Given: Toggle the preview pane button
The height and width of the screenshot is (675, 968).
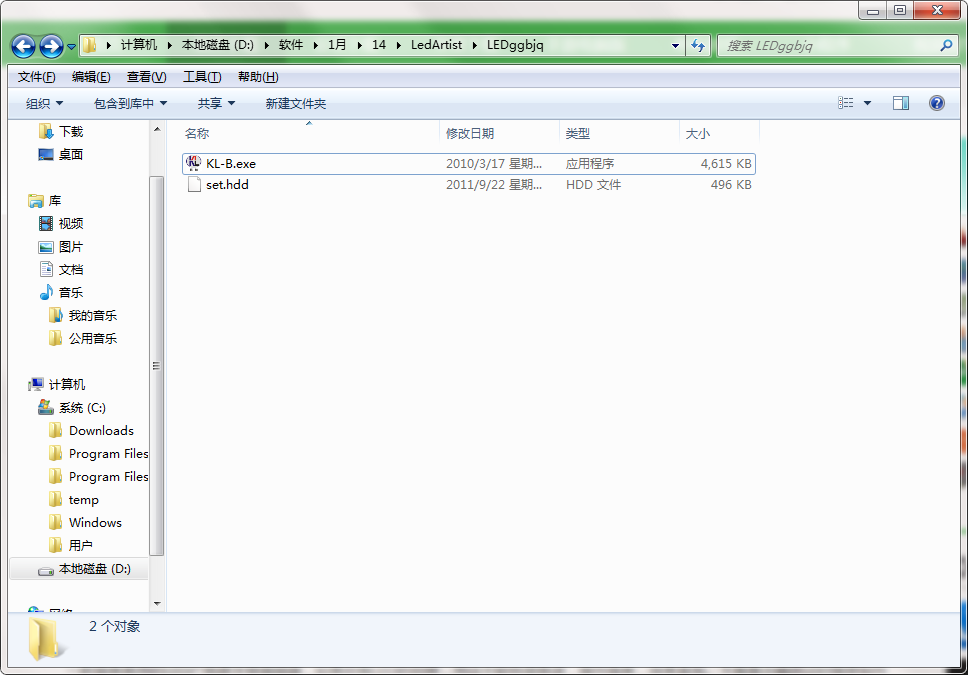Looking at the screenshot, I should [x=901, y=102].
